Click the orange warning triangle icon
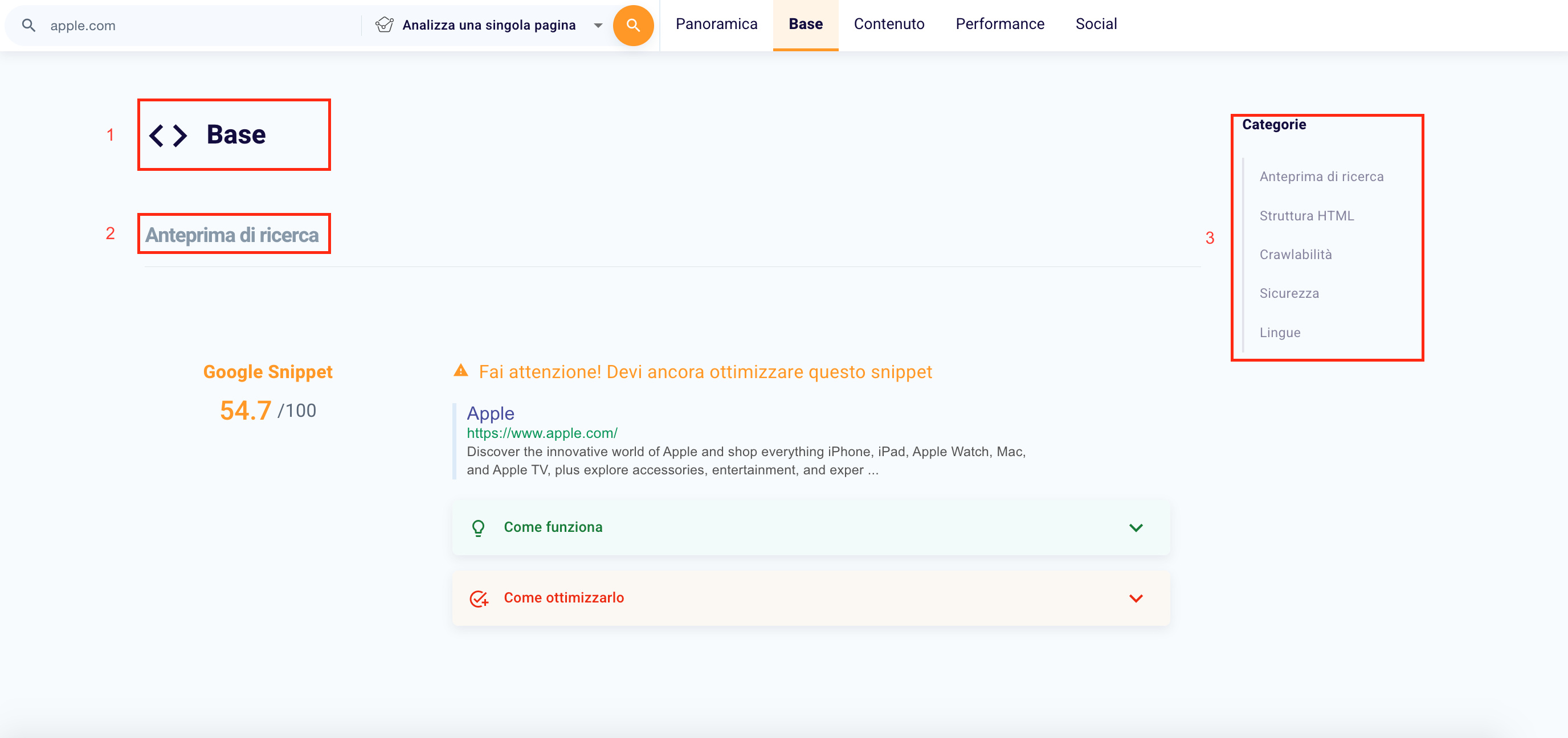The image size is (1568, 738). tap(461, 371)
